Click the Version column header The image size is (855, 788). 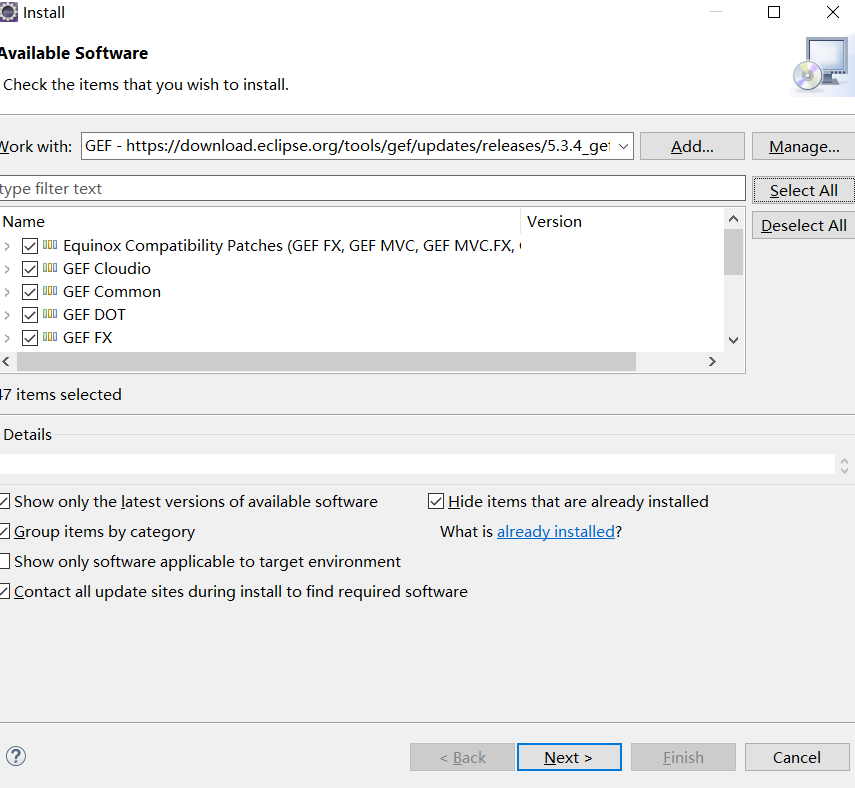click(622, 221)
